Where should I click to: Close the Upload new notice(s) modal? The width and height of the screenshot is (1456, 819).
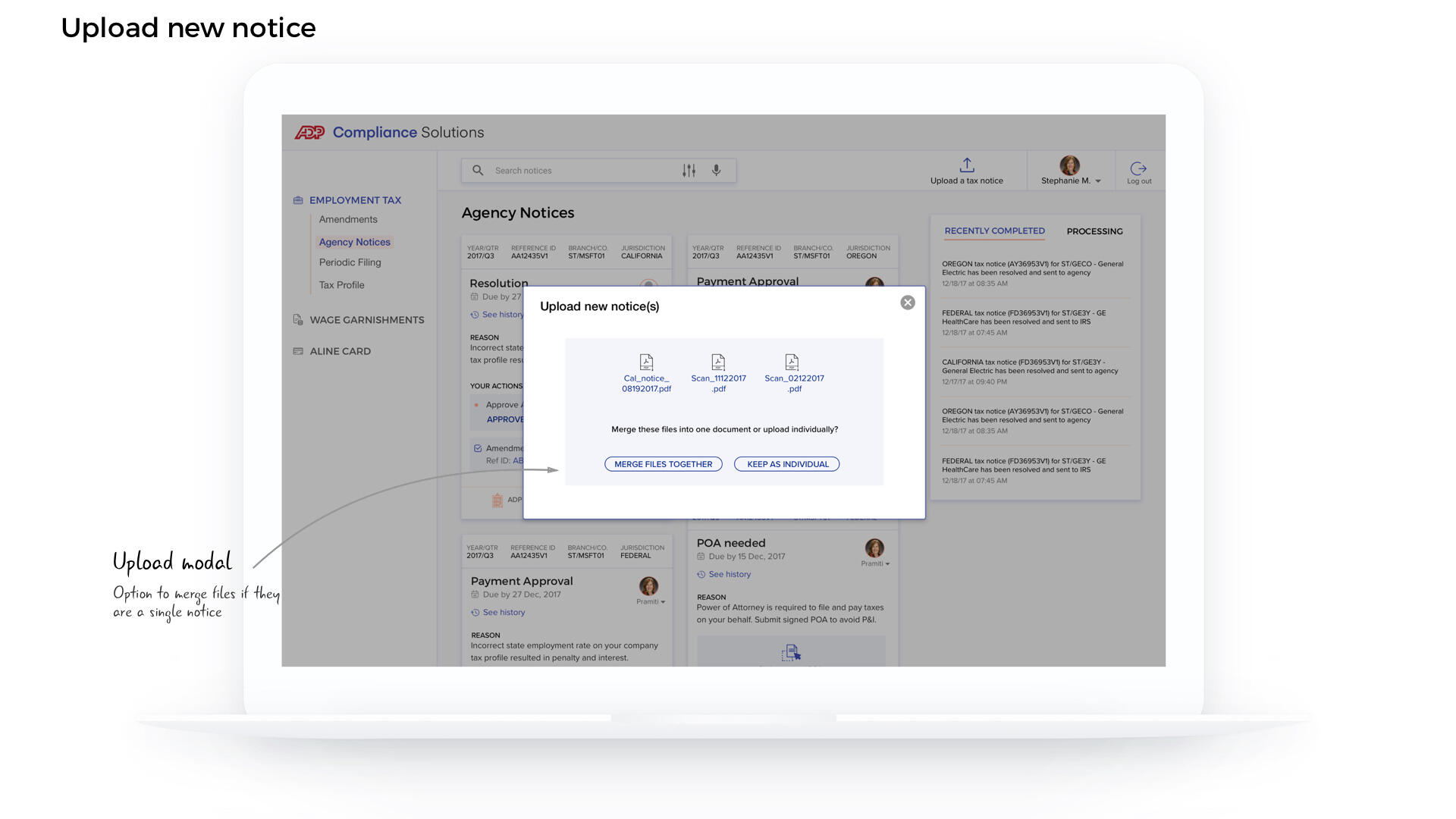click(908, 303)
